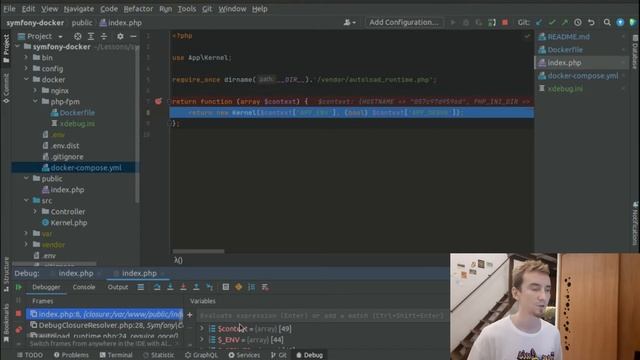Switch to the Output tab in Debug
The width and height of the screenshot is (640, 360).
click(118, 287)
